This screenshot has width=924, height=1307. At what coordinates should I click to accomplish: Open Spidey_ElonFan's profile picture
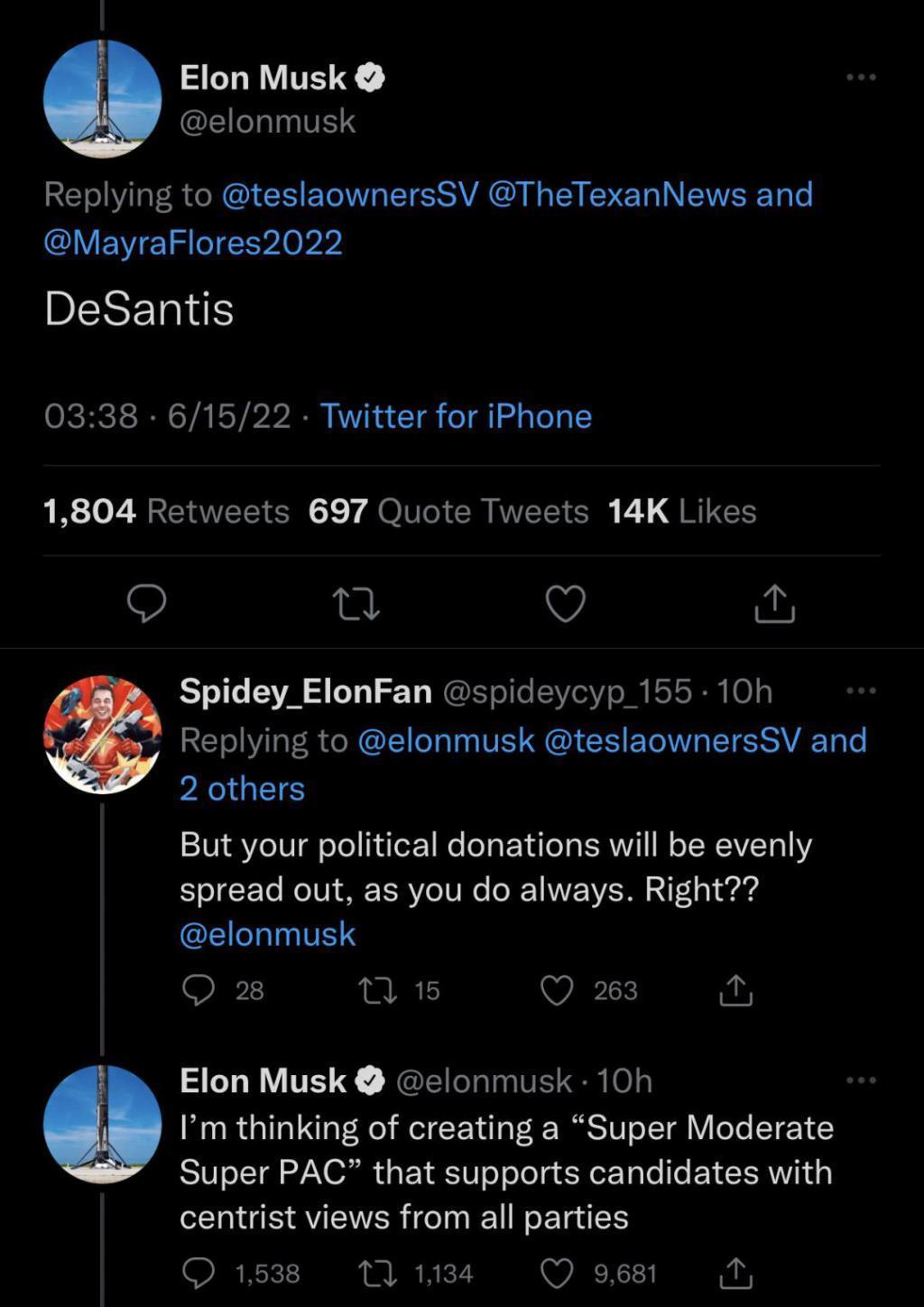103,734
